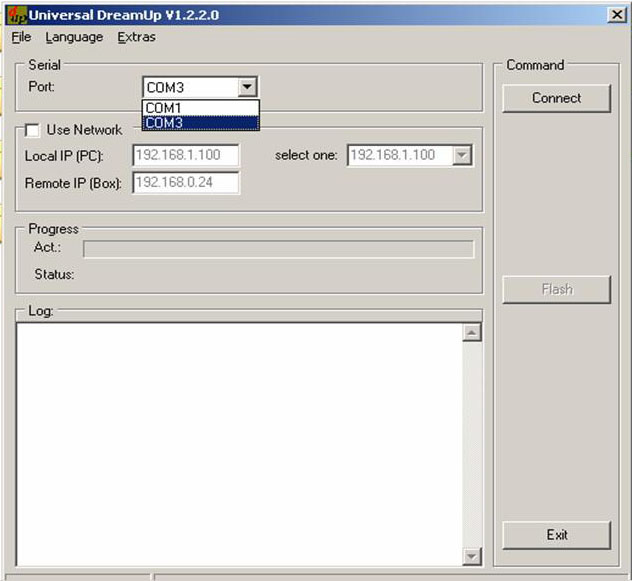Click the log scrollbar up arrow

(472, 333)
